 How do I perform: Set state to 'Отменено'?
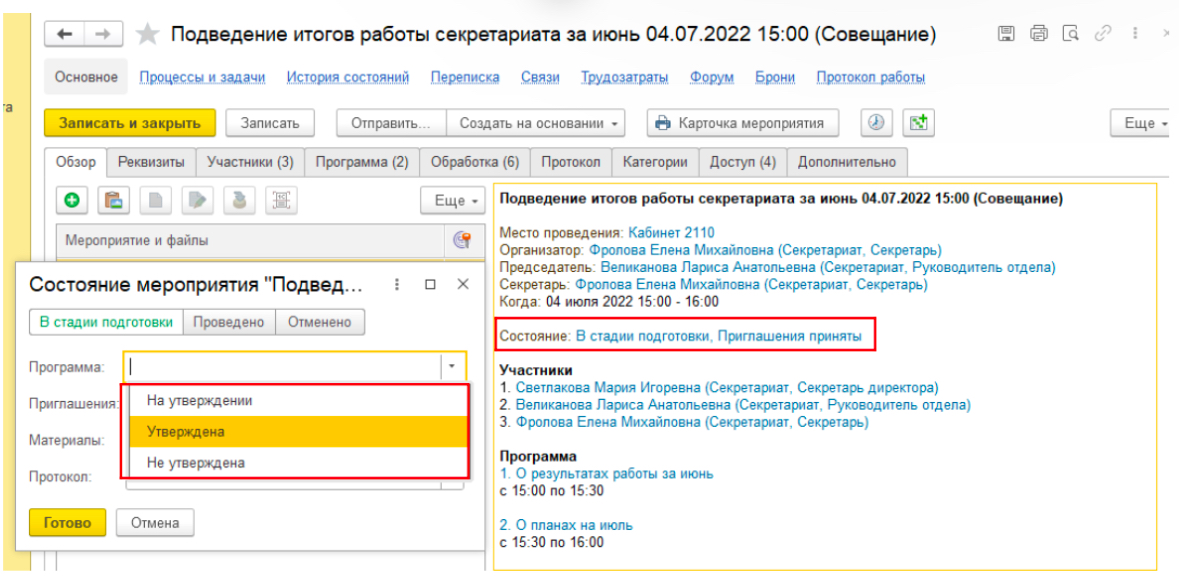(320, 322)
